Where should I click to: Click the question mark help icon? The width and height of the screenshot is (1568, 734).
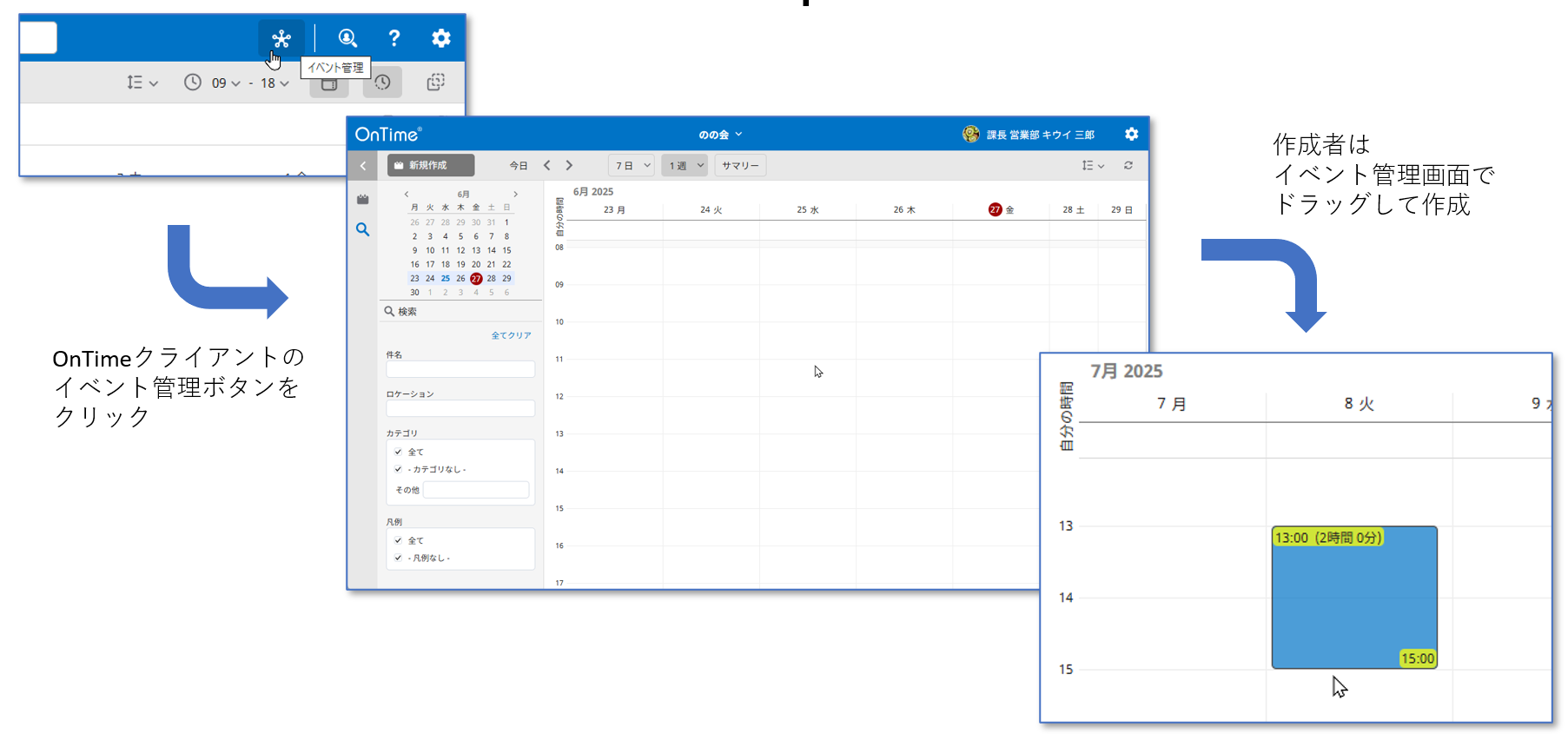[394, 38]
